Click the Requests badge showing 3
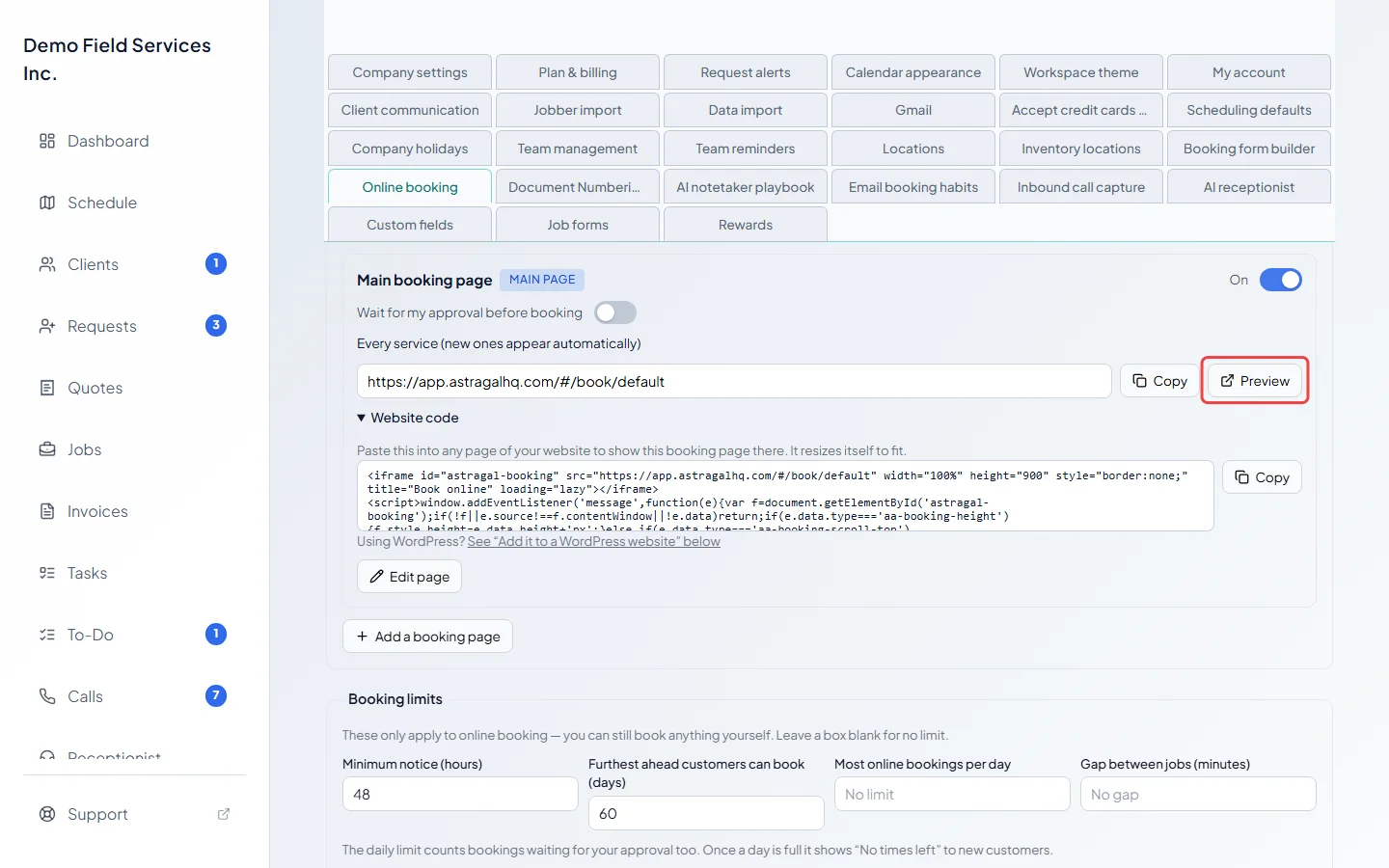The height and width of the screenshot is (868, 1389). [x=216, y=326]
